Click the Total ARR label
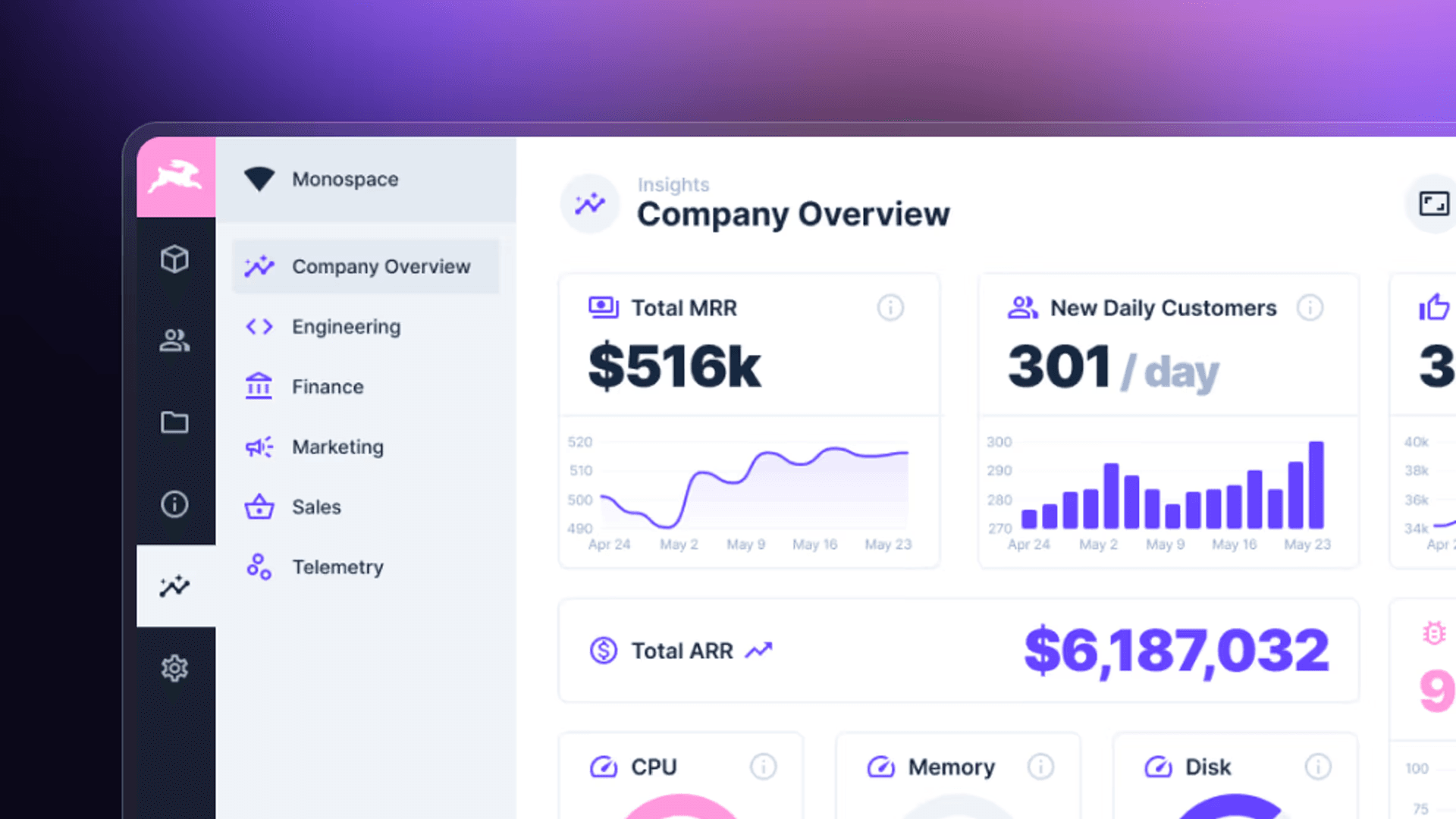1456x819 pixels. coord(682,651)
